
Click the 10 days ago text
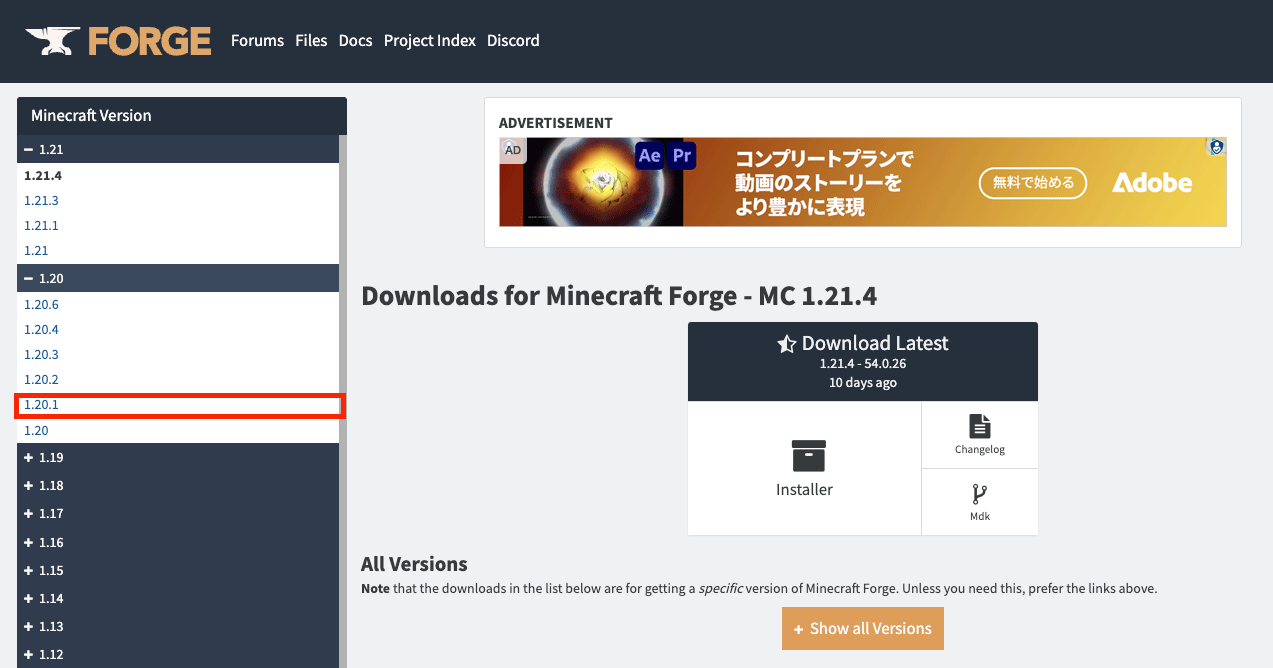tap(863, 383)
